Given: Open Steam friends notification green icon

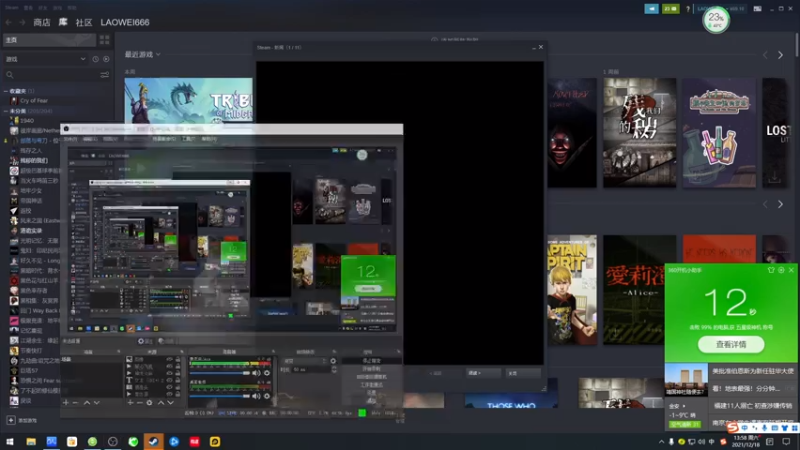Looking at the screenshot, I should tap(670, 9).
